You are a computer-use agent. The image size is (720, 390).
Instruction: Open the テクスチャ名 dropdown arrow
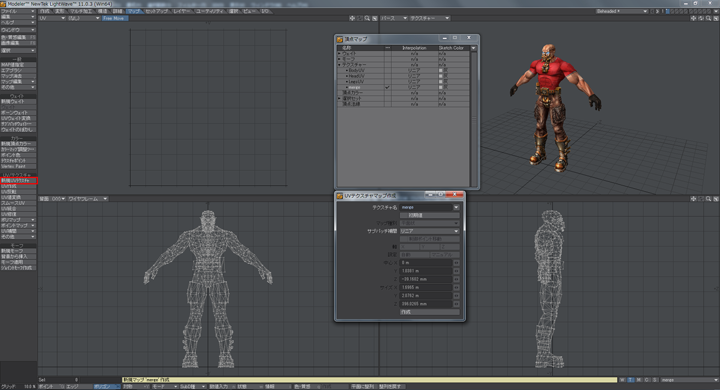(456, 207)
